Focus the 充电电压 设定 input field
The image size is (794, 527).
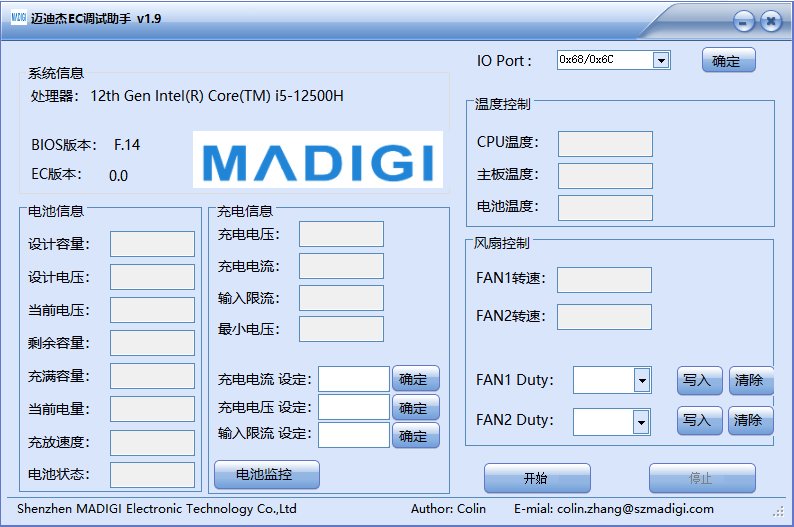[x=353, y=407]
